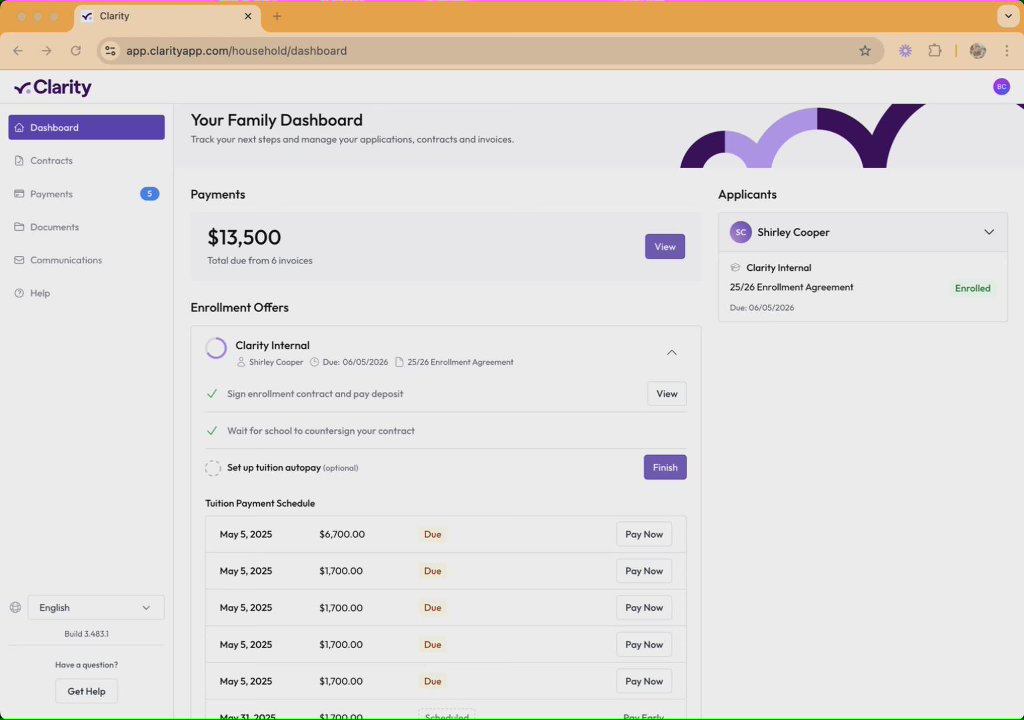The width and height of the screenshot is (1024, 720).
Task: Click the Communications envelope icon in the sidebar
Action: 19,260
